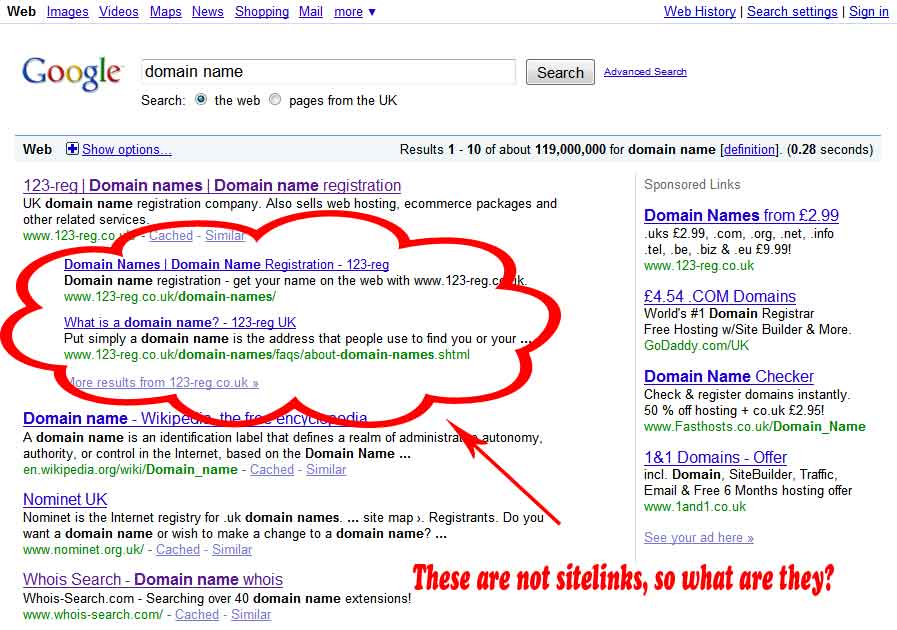Click the Web item in top navigation

pyautogui.click(x=21, y=11)
